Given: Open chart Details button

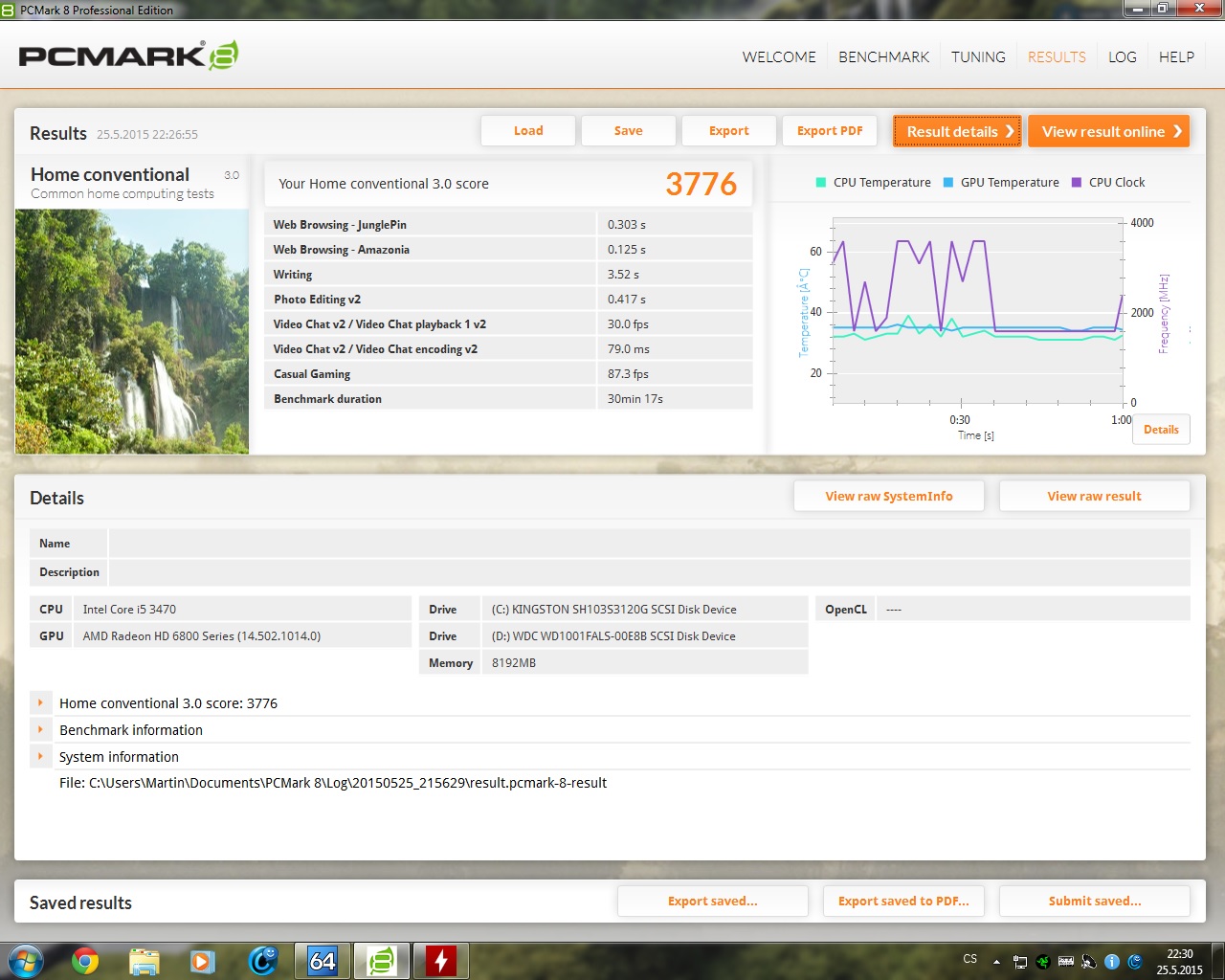Looking at the screenshot, I should point(1162,430).
